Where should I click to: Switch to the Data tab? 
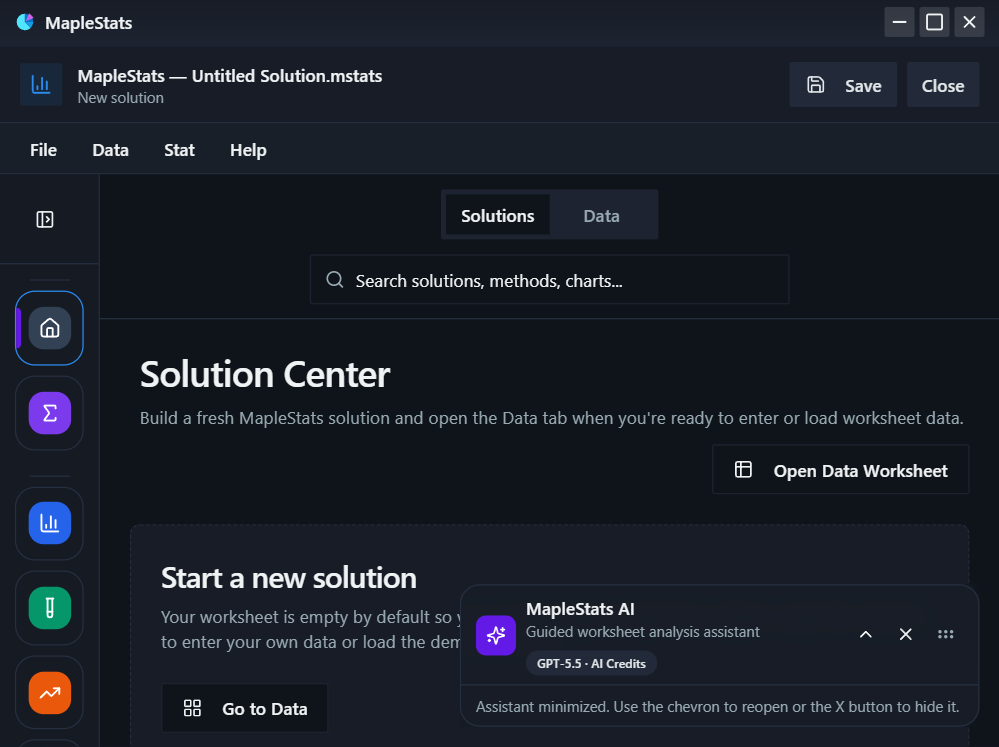tap(601, 215)
